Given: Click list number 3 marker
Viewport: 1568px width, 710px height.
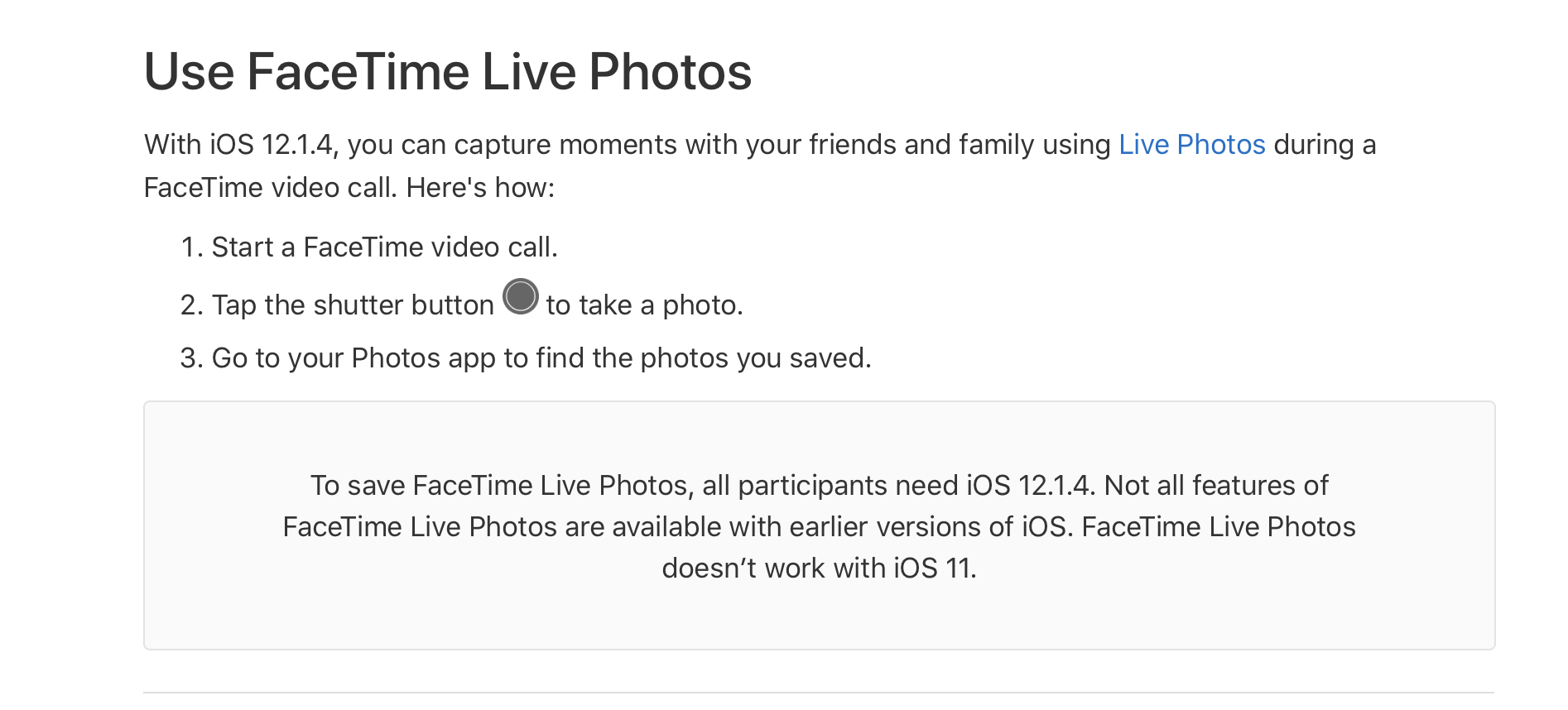Looking at the screenshot, I should [192, 358].
